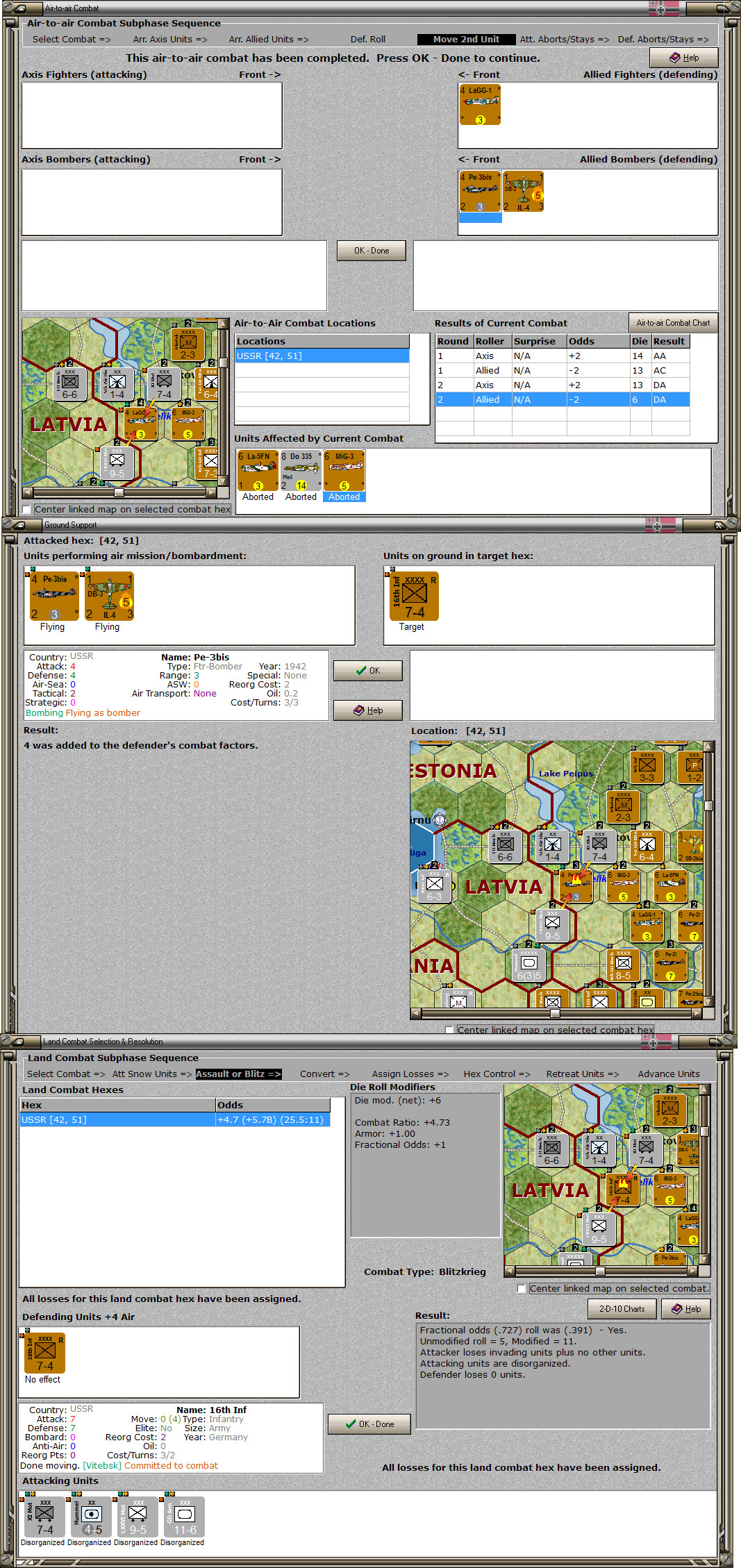
Task: Select 16th Inf defending unit in Land Combat
Action: click(x=44, y=1353)
